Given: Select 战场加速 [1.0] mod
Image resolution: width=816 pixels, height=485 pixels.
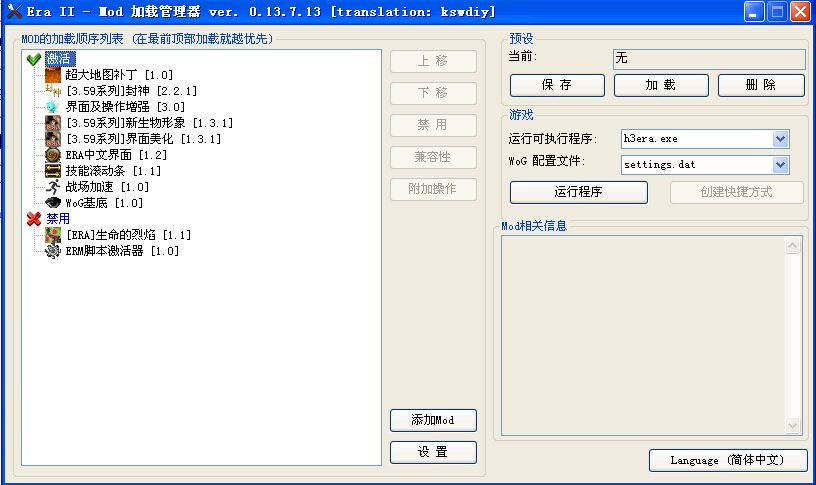Looking at the screenshot, I should pyautogui.click(x=107, y=187).
